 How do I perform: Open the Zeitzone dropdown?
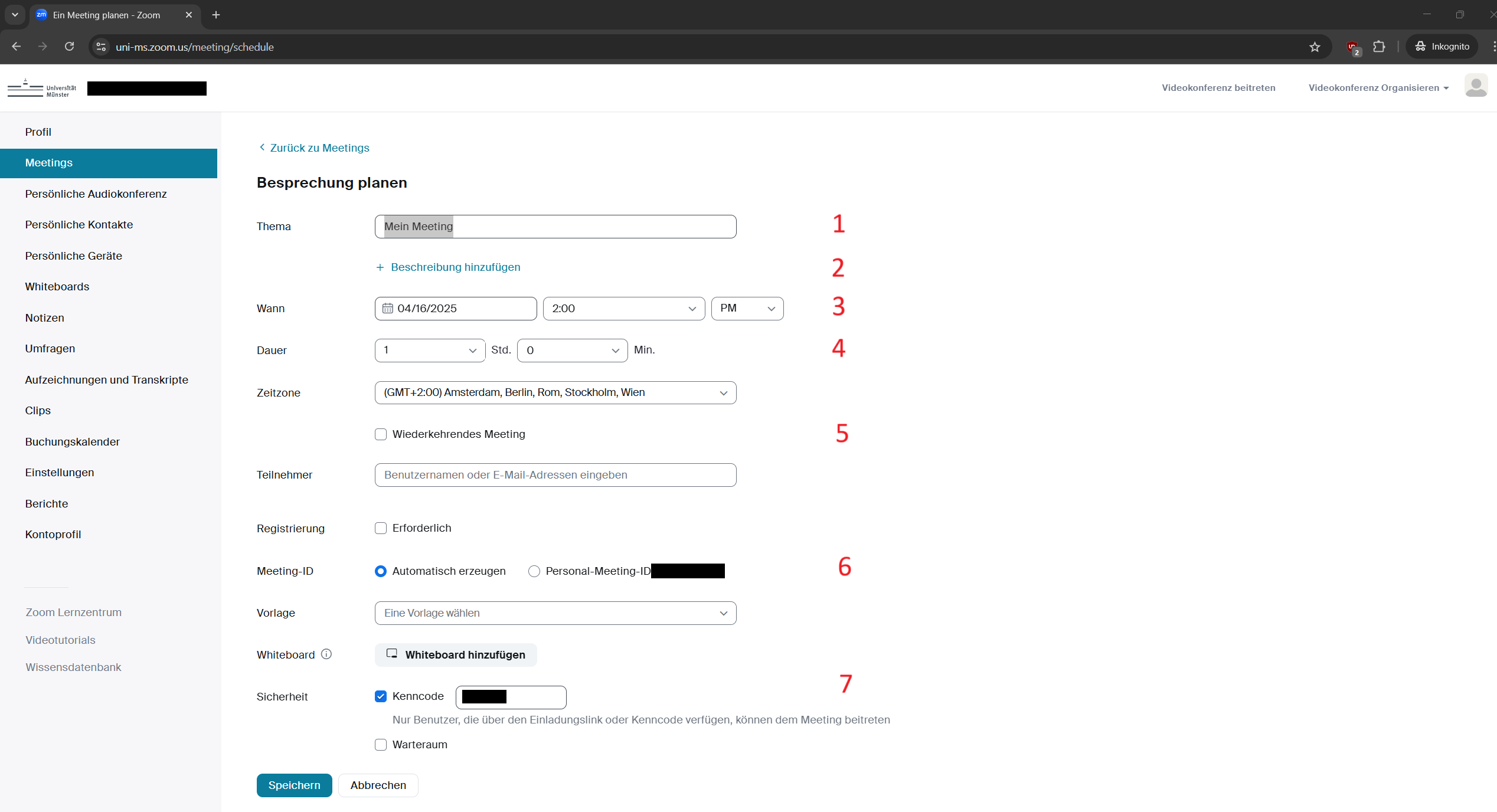coord(555,393)
